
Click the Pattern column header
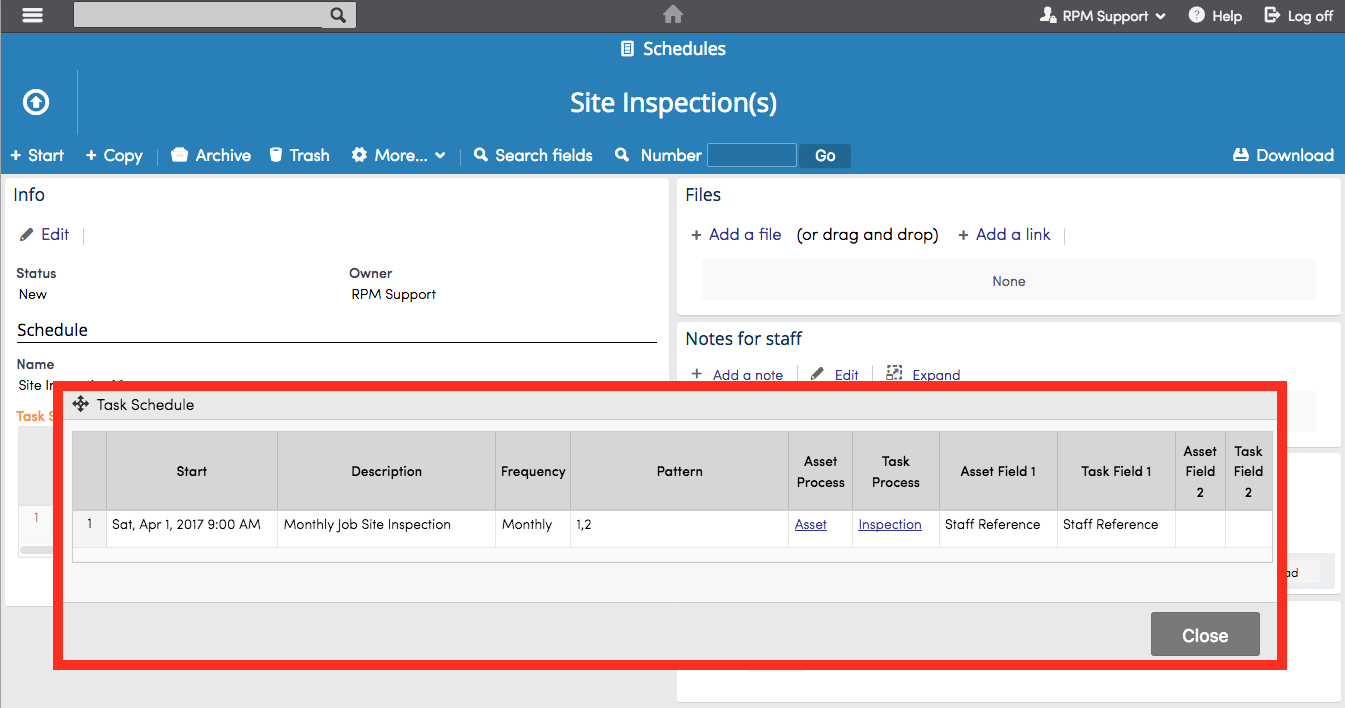(680, 471)
